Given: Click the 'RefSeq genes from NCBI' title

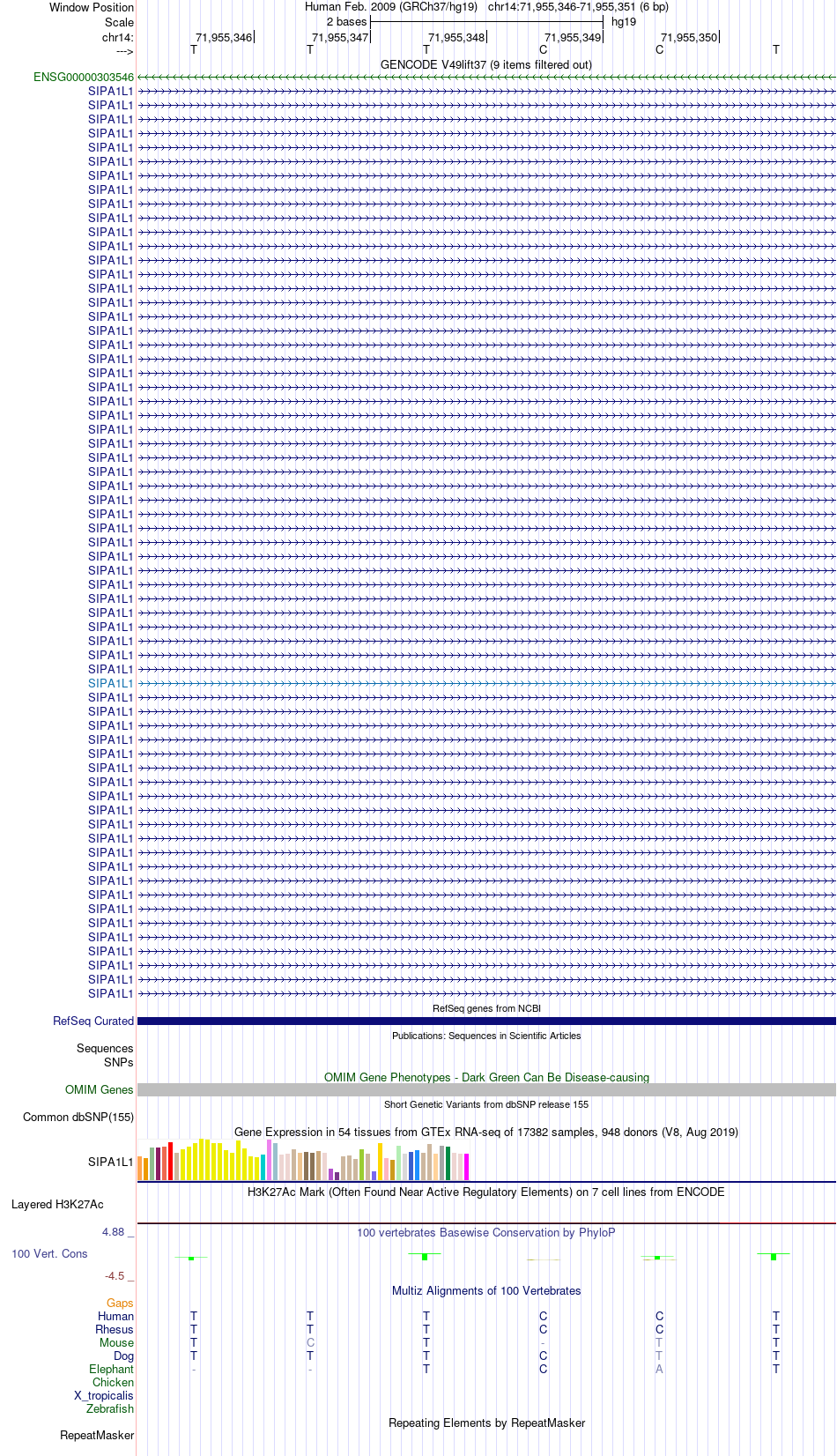Looking at the screenshot, I should click(x=486, y=1008).
